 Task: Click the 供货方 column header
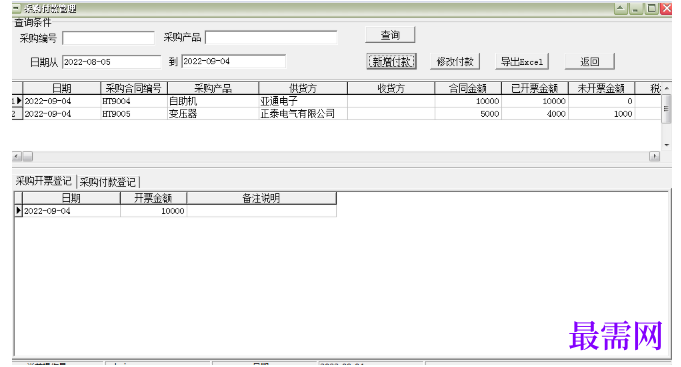[x=303, y=88]
